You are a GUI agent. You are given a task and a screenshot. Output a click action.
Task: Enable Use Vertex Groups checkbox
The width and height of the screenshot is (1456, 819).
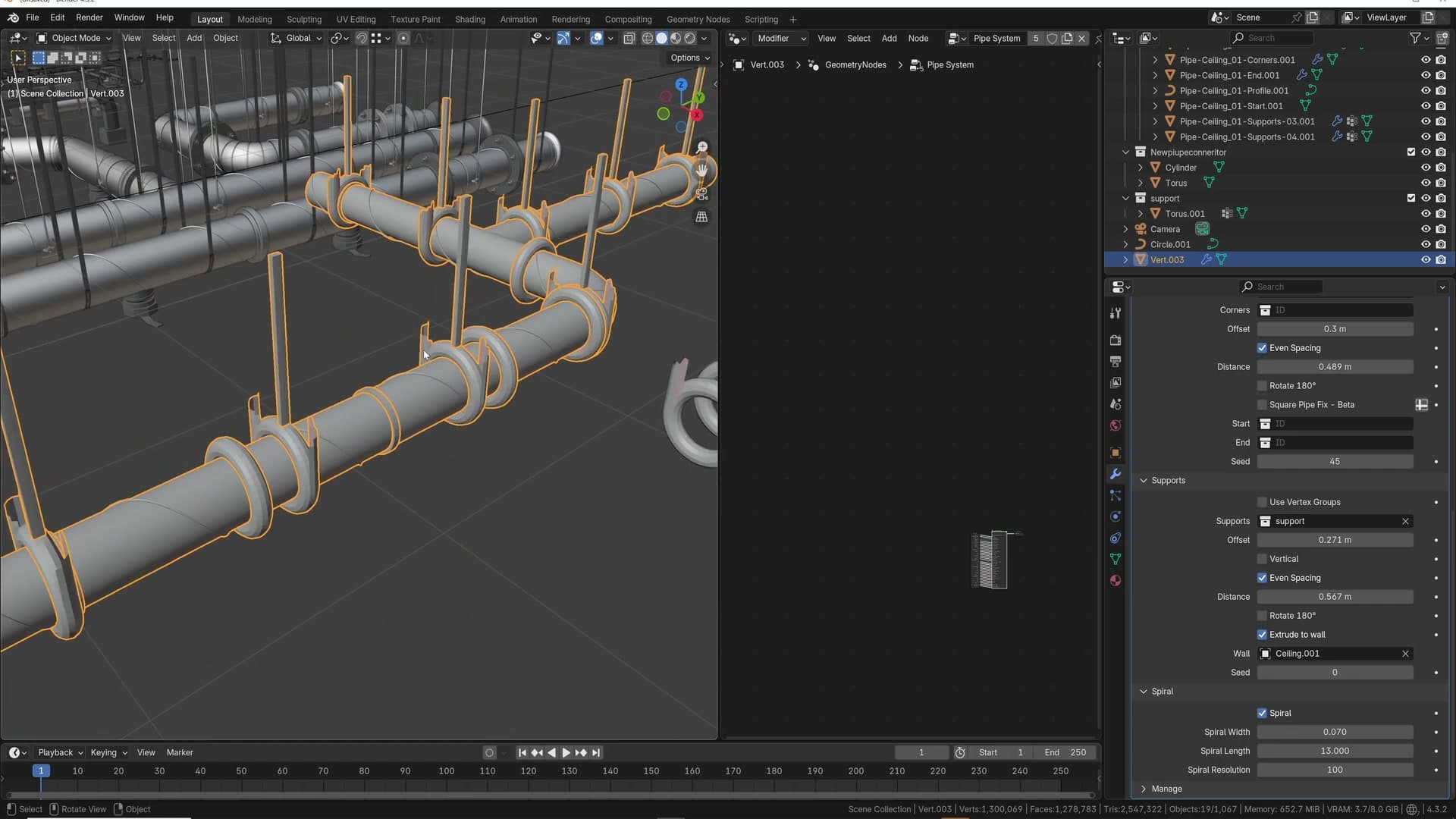[x=1262, y=502]
